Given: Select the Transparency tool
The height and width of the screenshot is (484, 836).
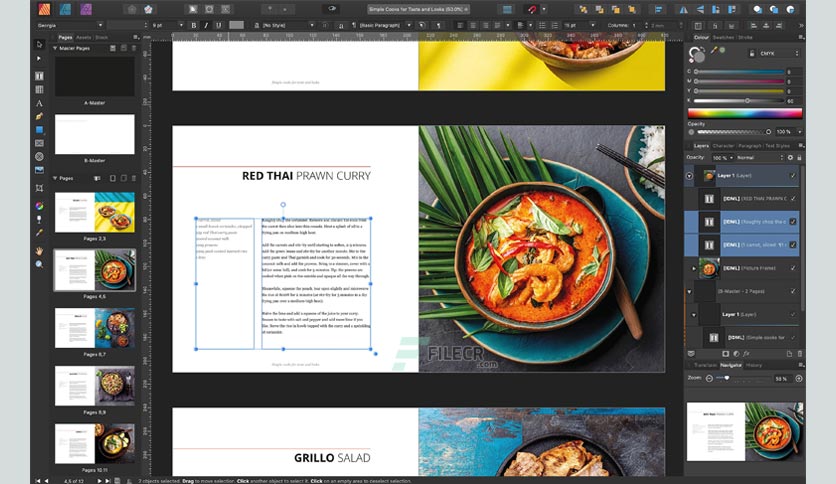Looking at the screenshot, I should click(39, 219).
